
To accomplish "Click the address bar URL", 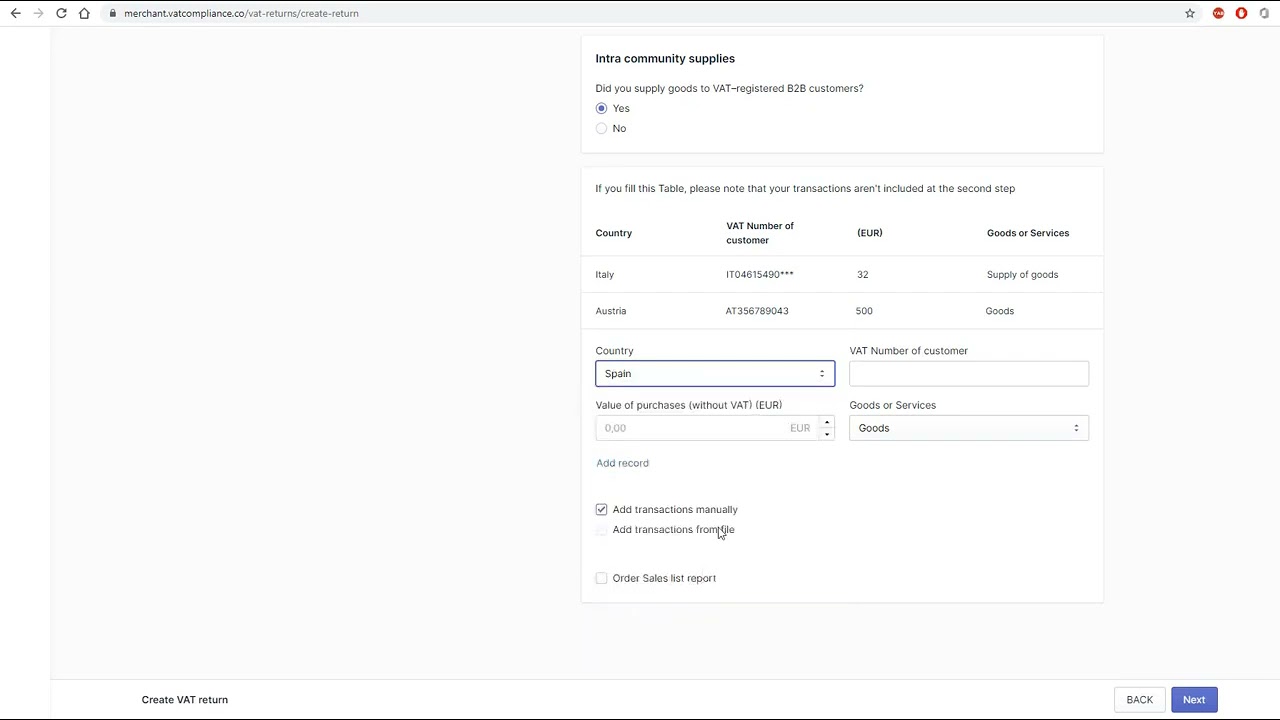I will [241, 13].
